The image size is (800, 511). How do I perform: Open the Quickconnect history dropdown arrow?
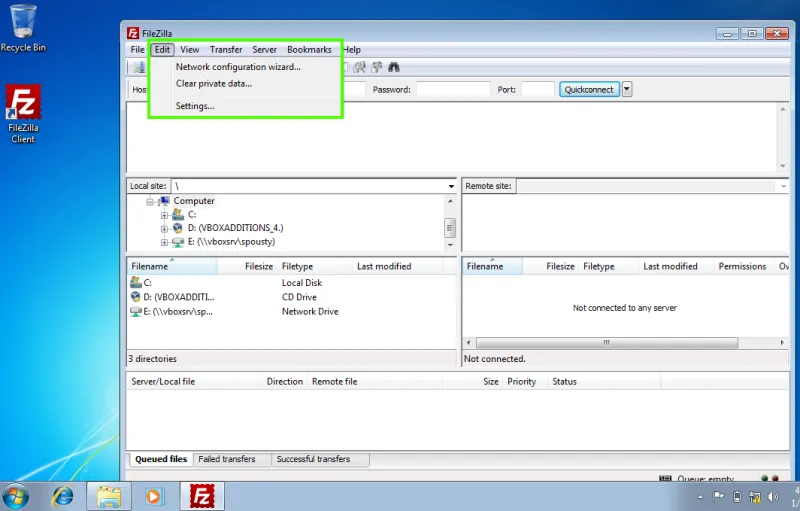point(627,89)
